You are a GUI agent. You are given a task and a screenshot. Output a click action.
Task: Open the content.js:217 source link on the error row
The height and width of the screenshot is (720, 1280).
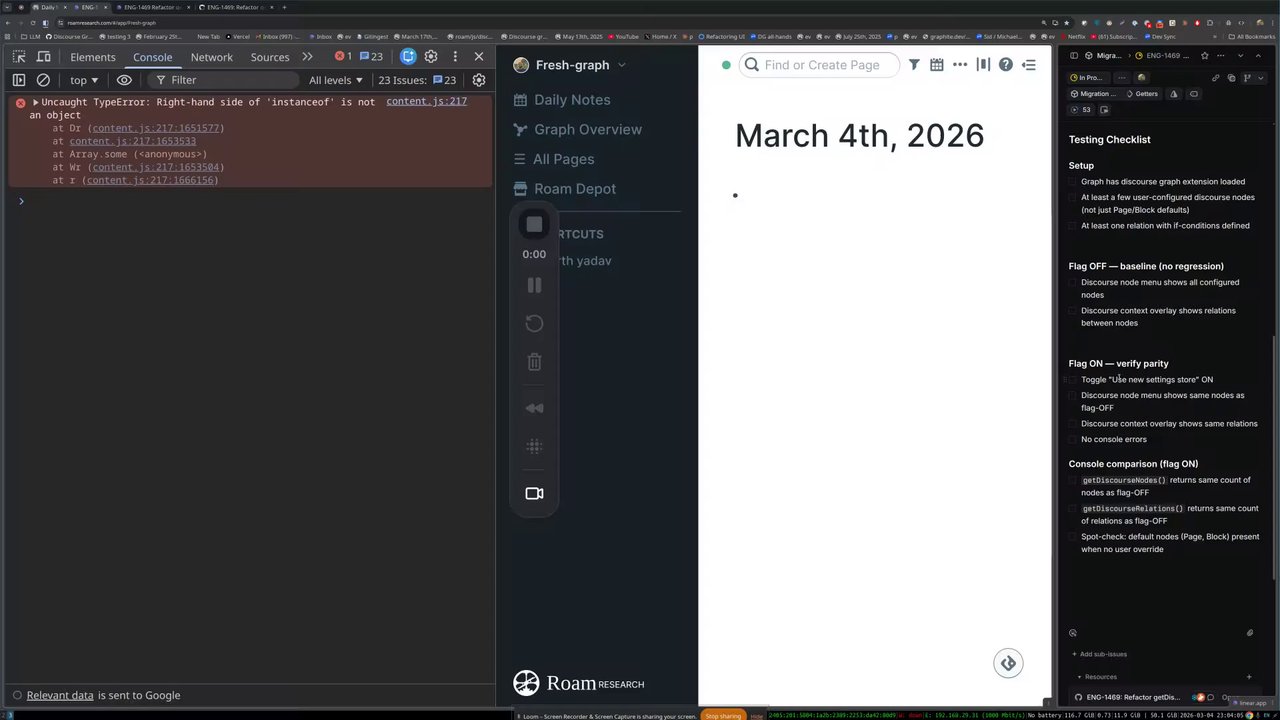tap(427, 101)
